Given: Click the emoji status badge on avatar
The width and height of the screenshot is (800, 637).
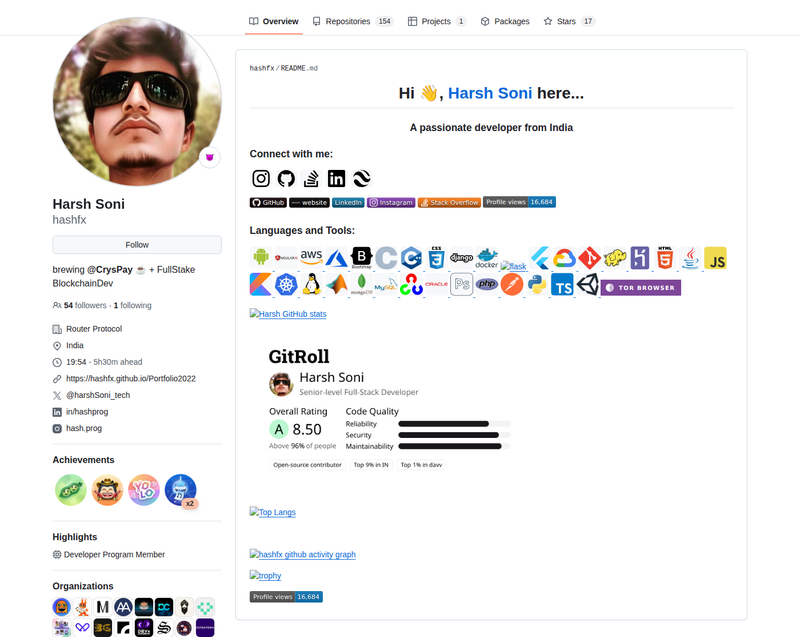Looking at the screenshot, I should pyautogui.click(x=210, y=157).
